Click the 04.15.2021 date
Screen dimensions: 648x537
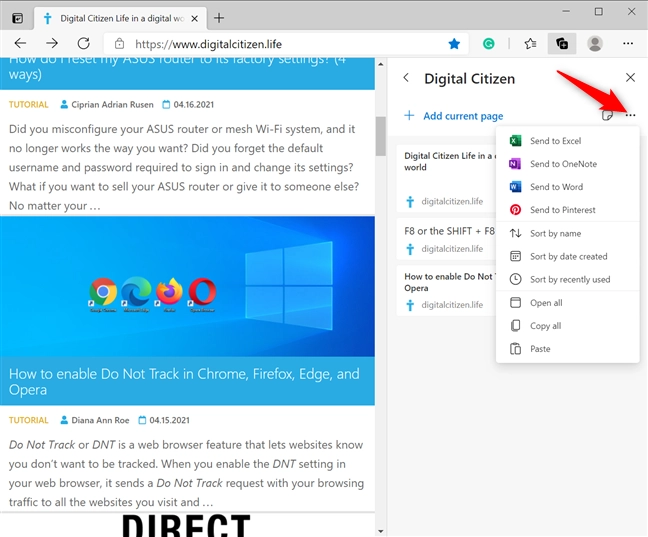169,420
